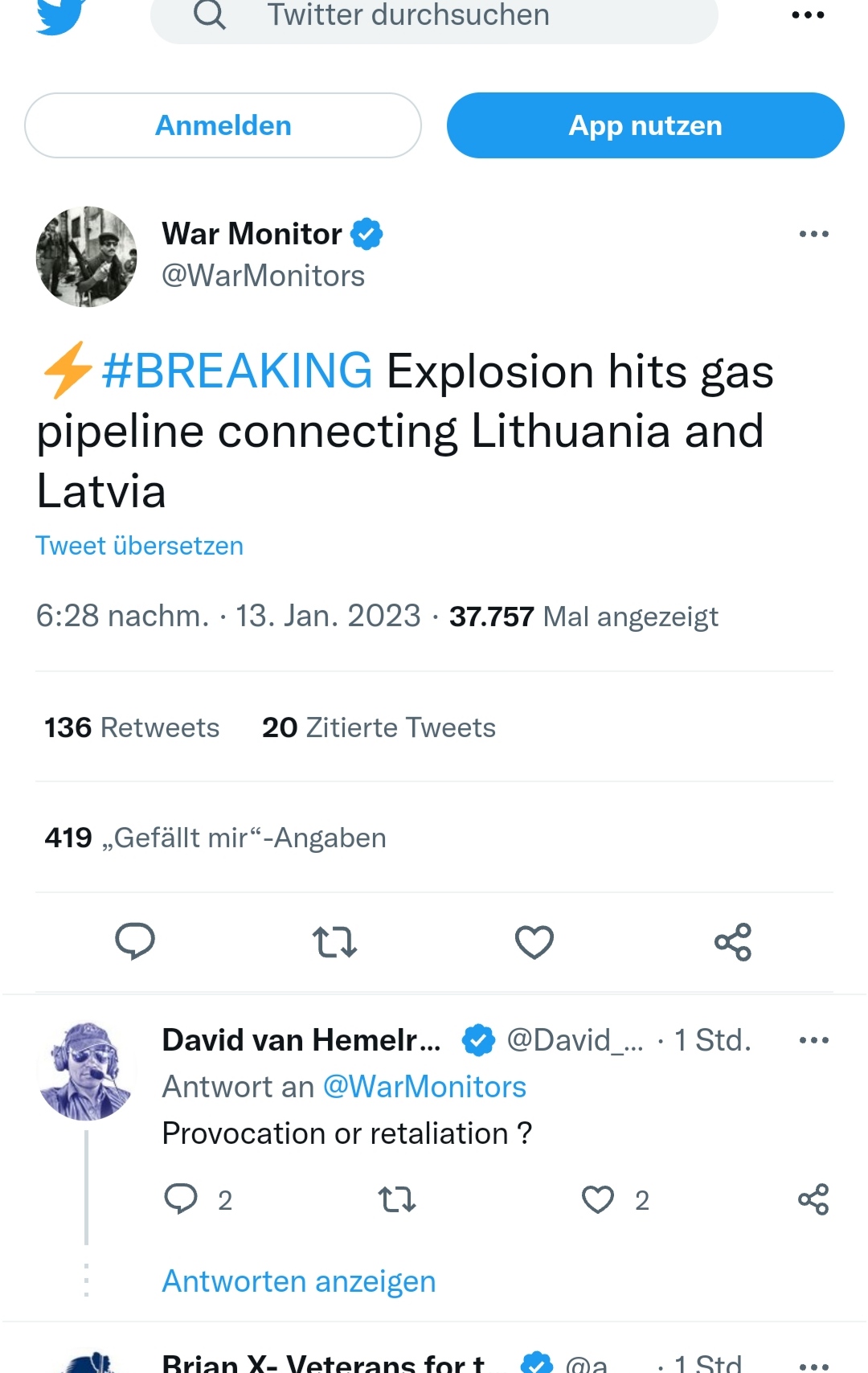Open the #BREAKING hashtag

coord(237,371)
